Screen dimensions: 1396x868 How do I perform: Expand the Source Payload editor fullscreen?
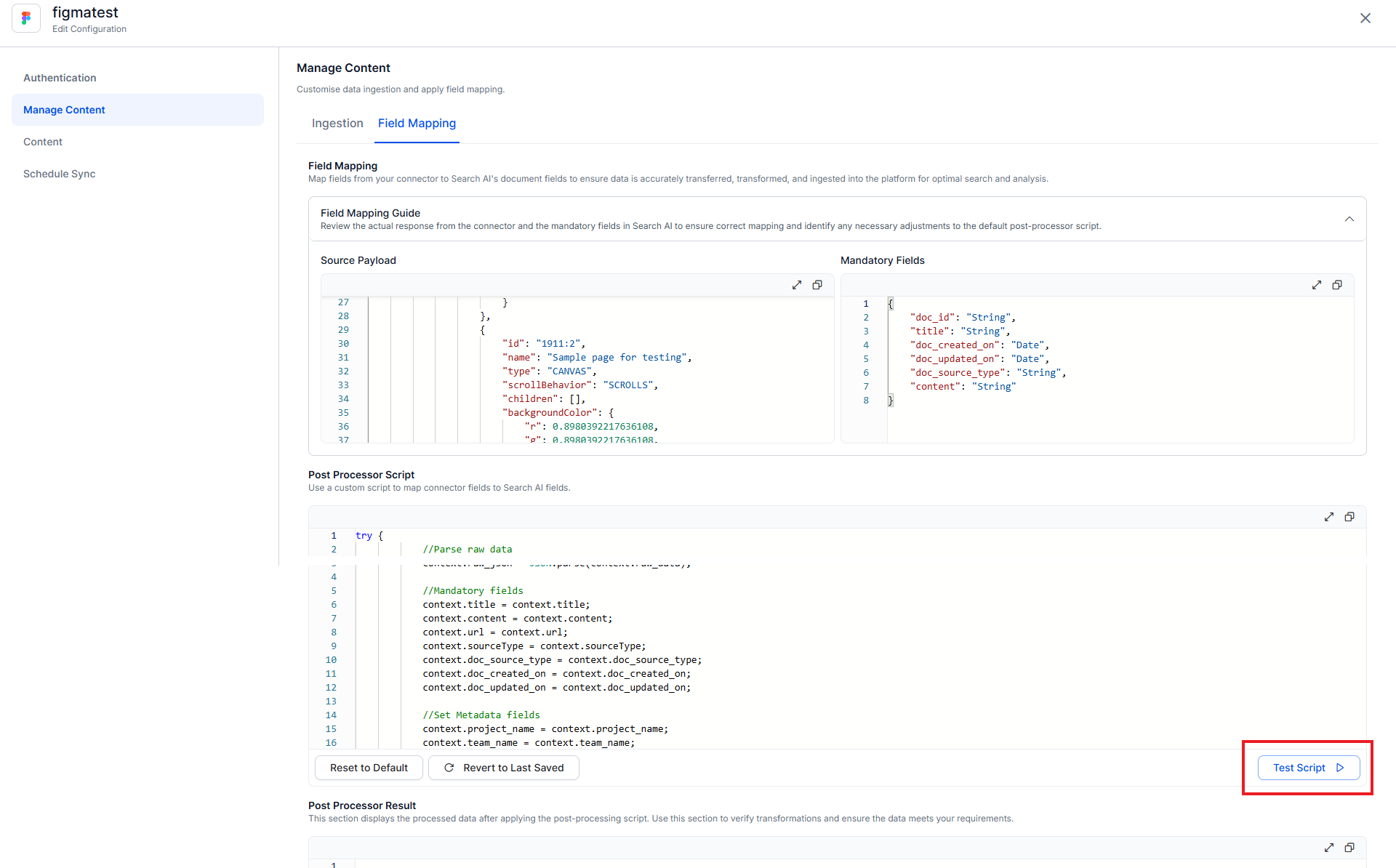pos(797,285)
